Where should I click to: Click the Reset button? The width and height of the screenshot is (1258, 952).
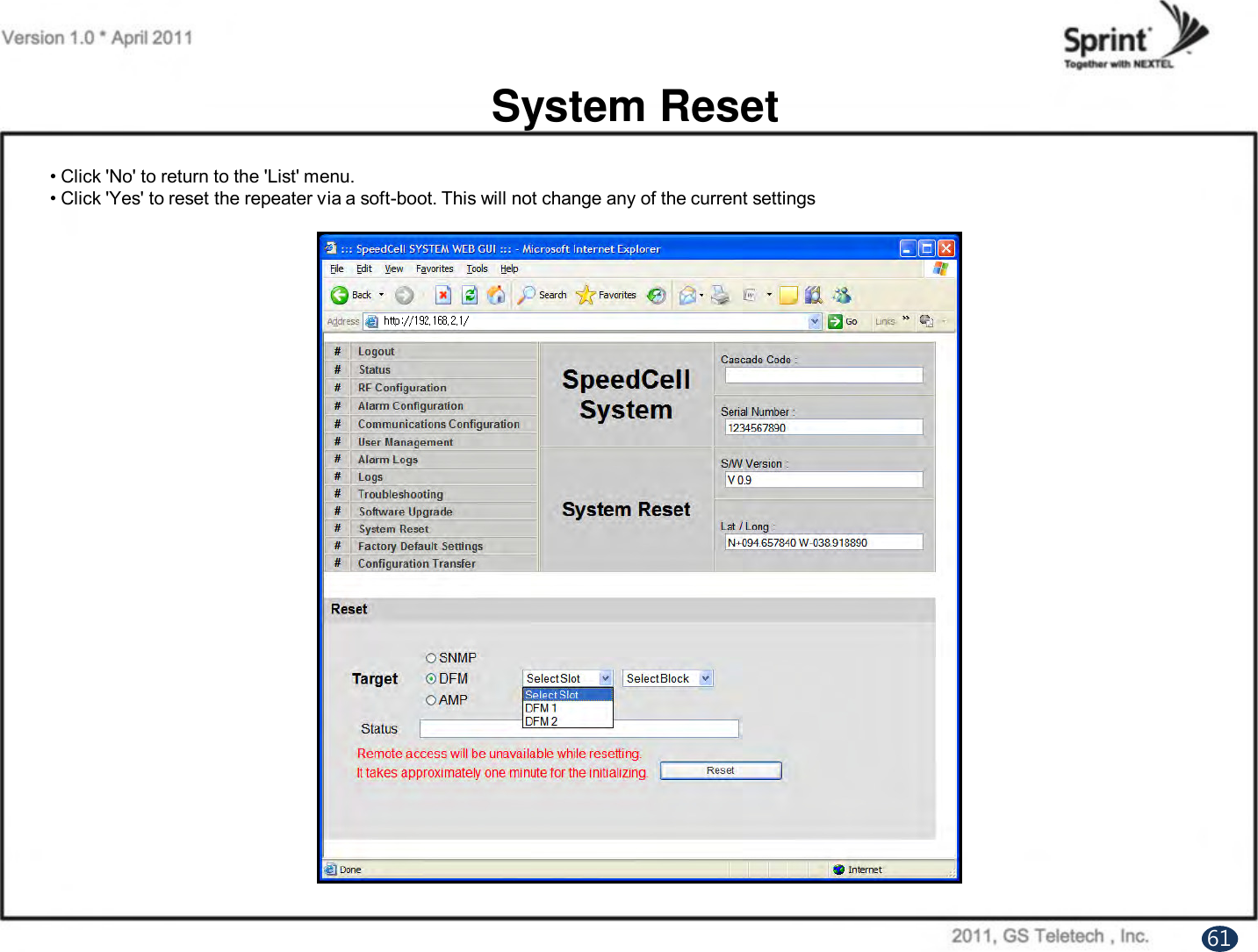721,770
